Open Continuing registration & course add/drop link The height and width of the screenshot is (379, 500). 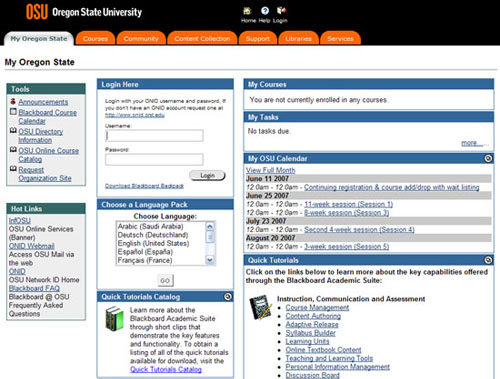392,187
